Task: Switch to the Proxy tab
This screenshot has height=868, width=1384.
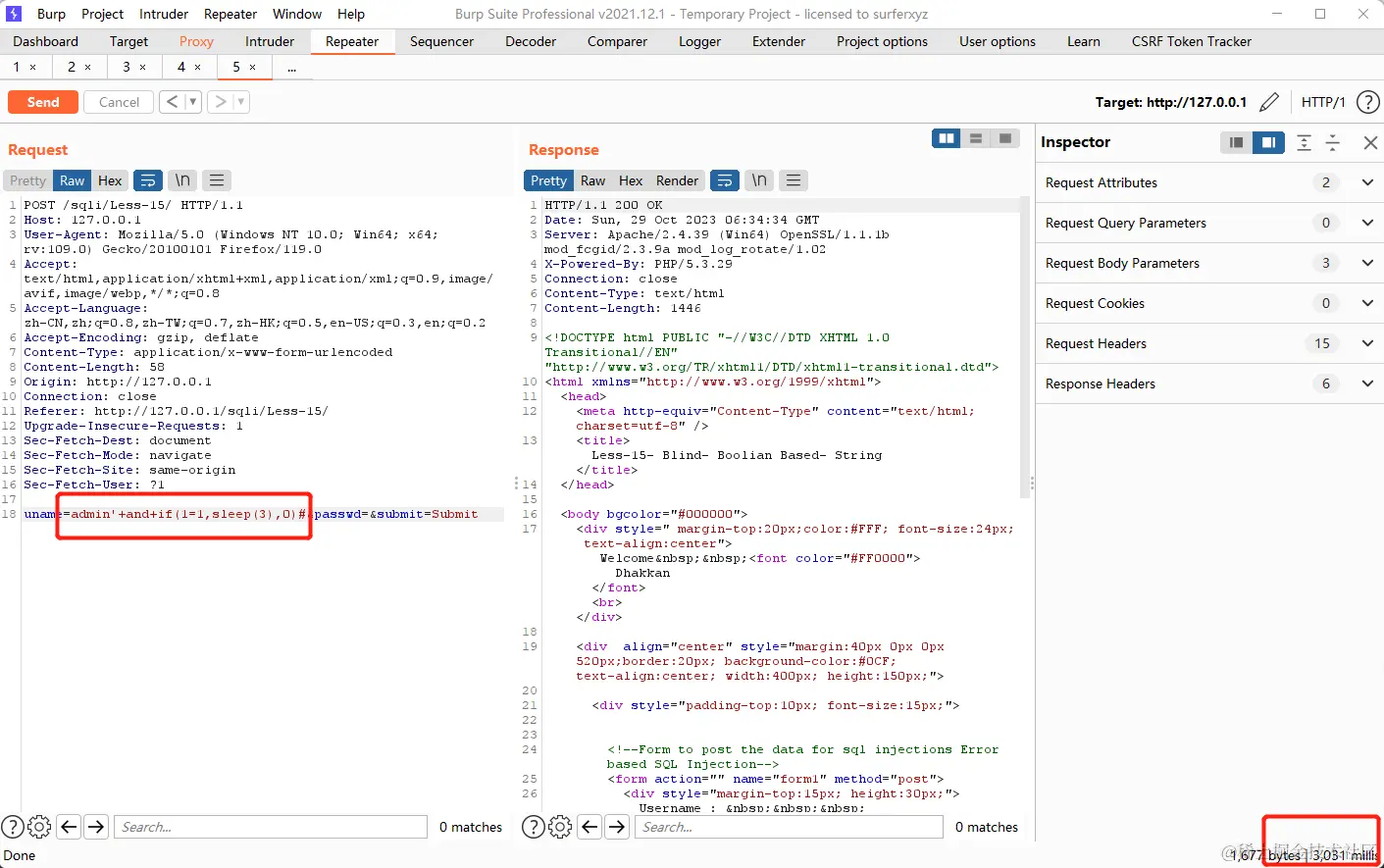Action: (196, 41)
